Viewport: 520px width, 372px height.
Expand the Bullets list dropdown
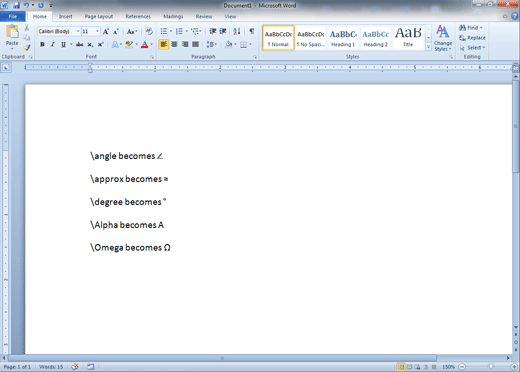coord(171,31)
